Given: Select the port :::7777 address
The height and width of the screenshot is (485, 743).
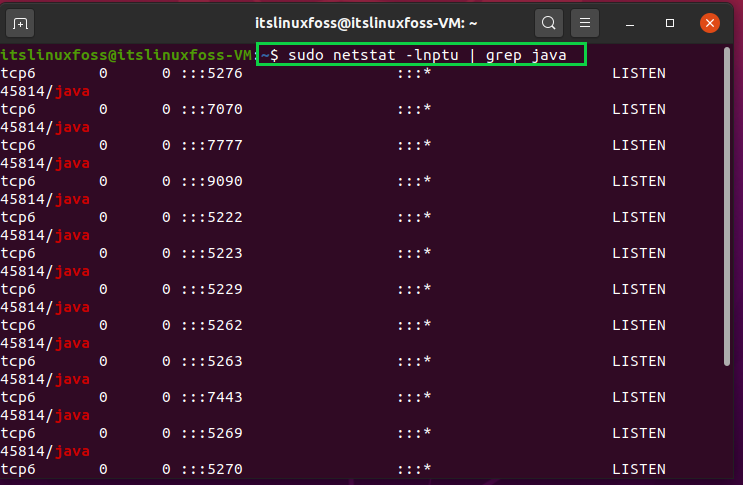Looking at the screenshot, I should [x=212, y=145].
